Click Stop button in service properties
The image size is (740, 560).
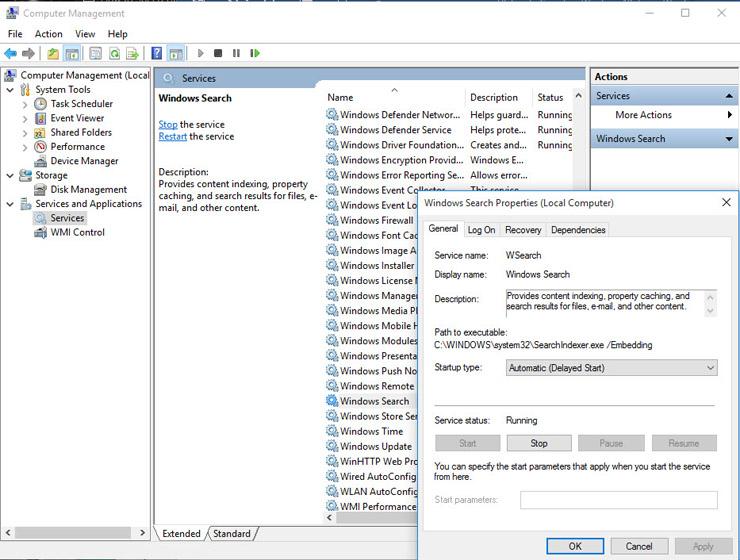[539, 443]
